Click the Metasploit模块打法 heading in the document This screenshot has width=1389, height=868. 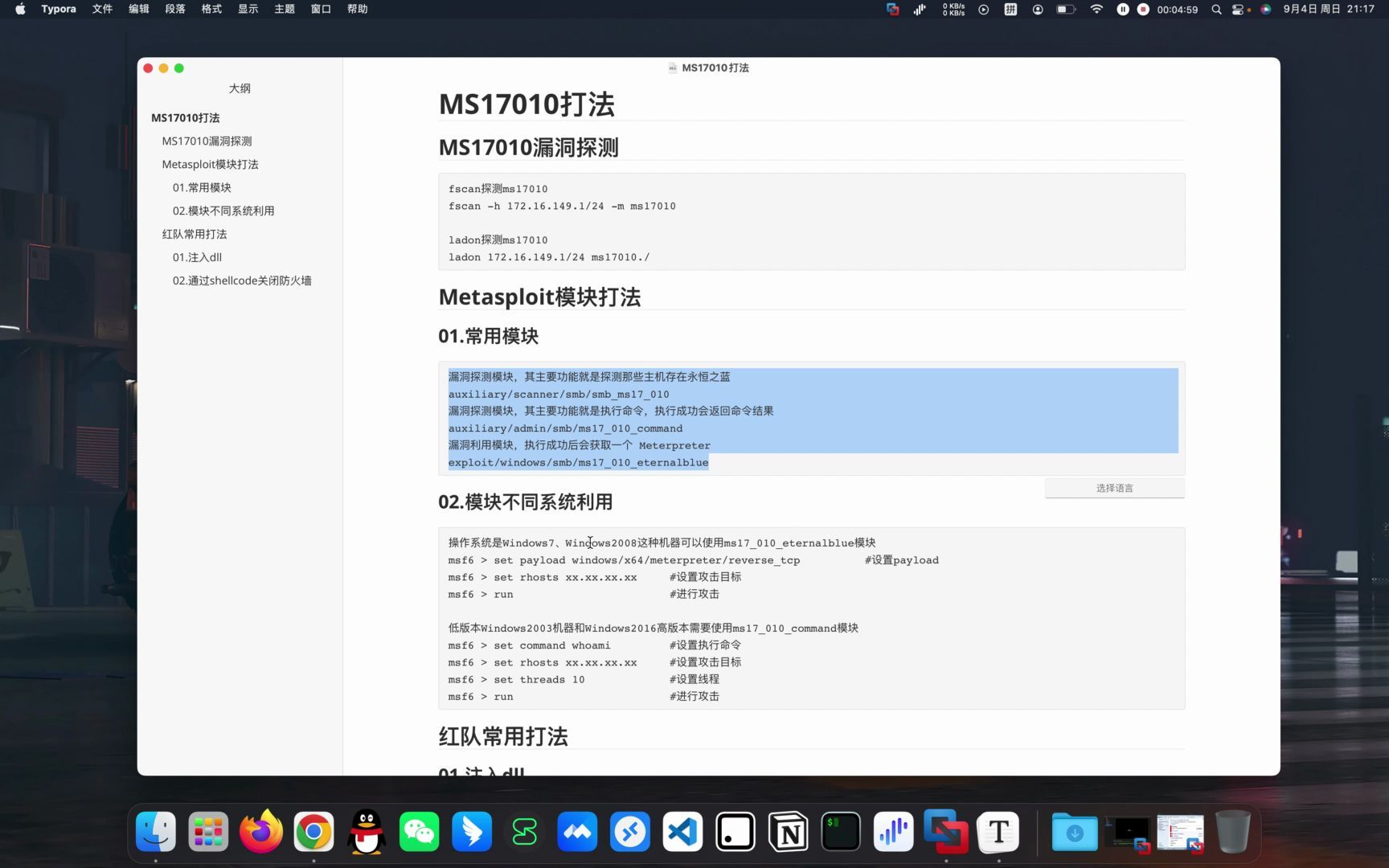click(539, 297)
